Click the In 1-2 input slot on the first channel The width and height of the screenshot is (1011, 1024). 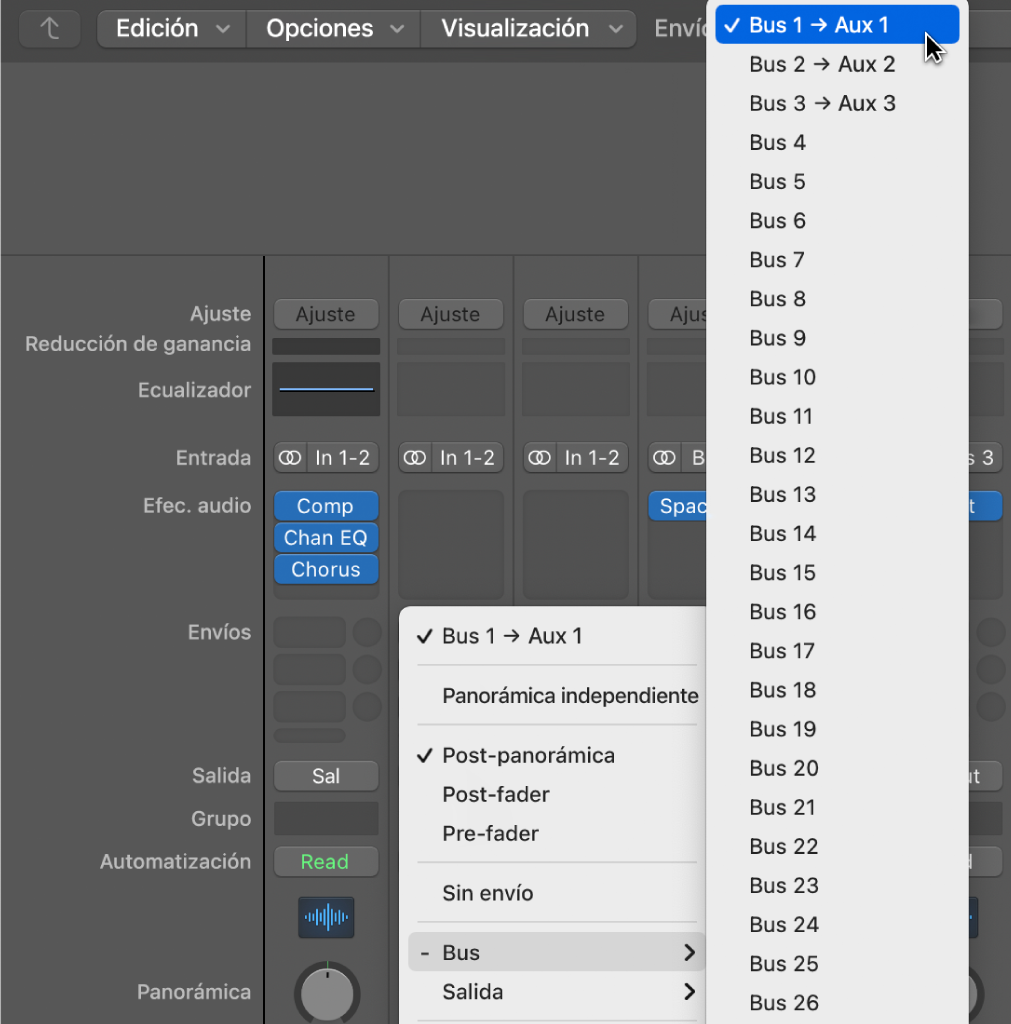342,458
